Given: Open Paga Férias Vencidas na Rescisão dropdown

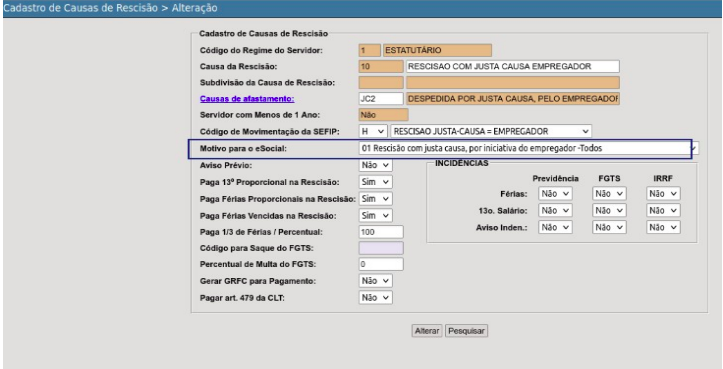Looking at the screenshot, I should [x=376, y=216].
